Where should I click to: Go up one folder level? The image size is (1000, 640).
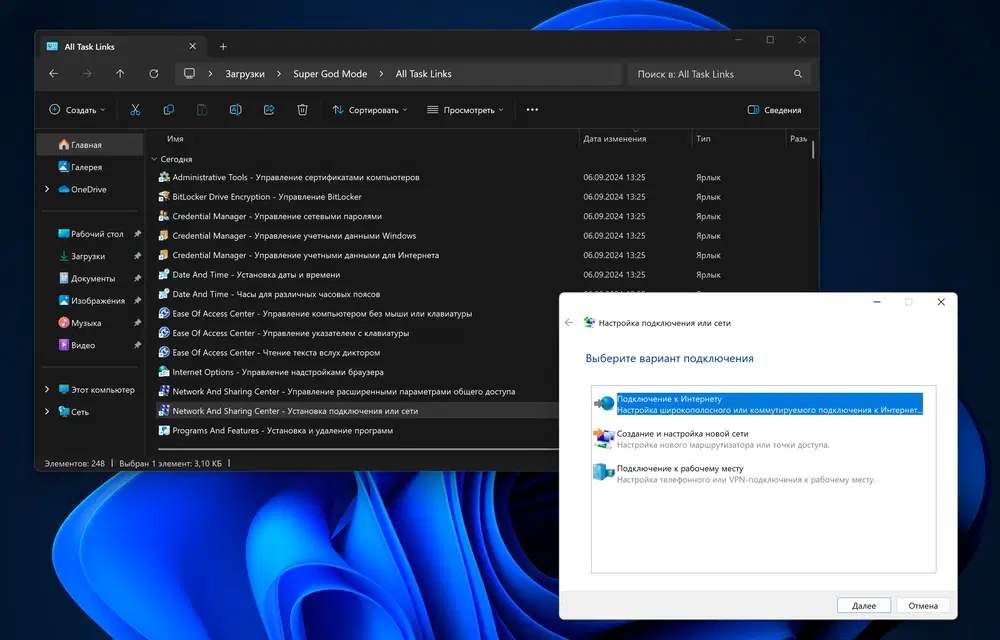coord(120,74)
